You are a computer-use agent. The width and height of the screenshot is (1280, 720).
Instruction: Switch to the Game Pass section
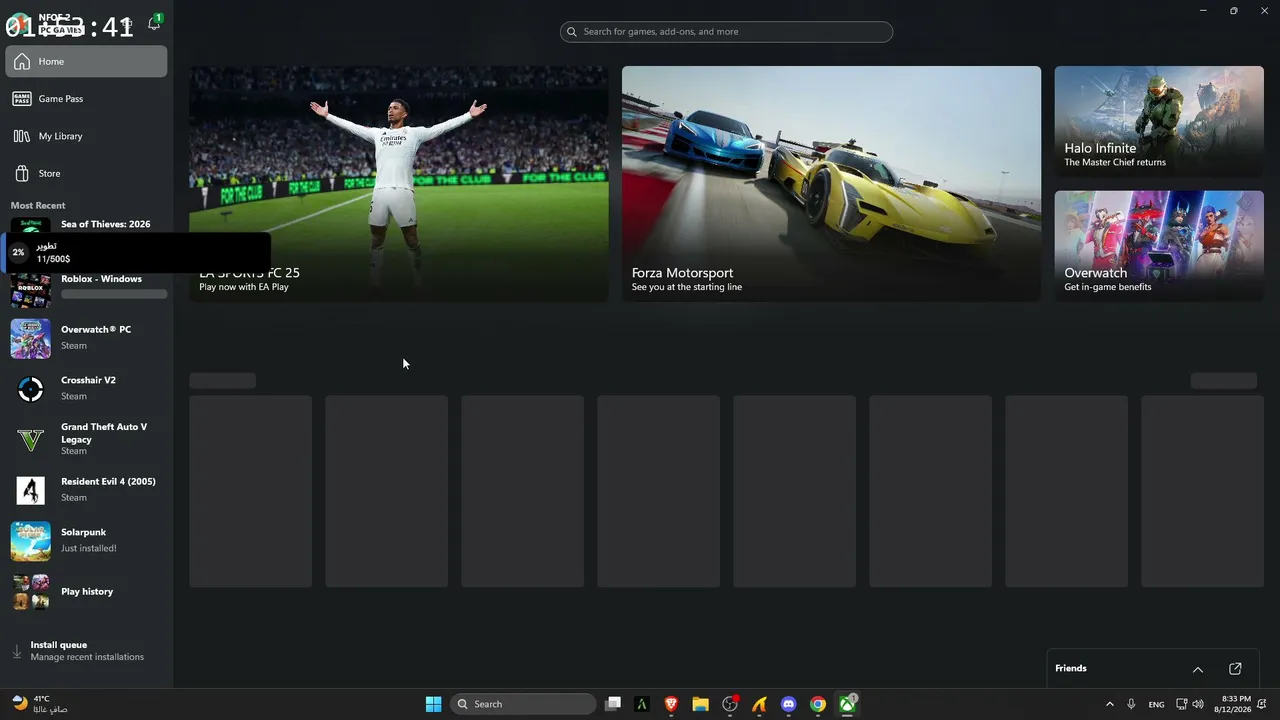(x=86, y=98)
